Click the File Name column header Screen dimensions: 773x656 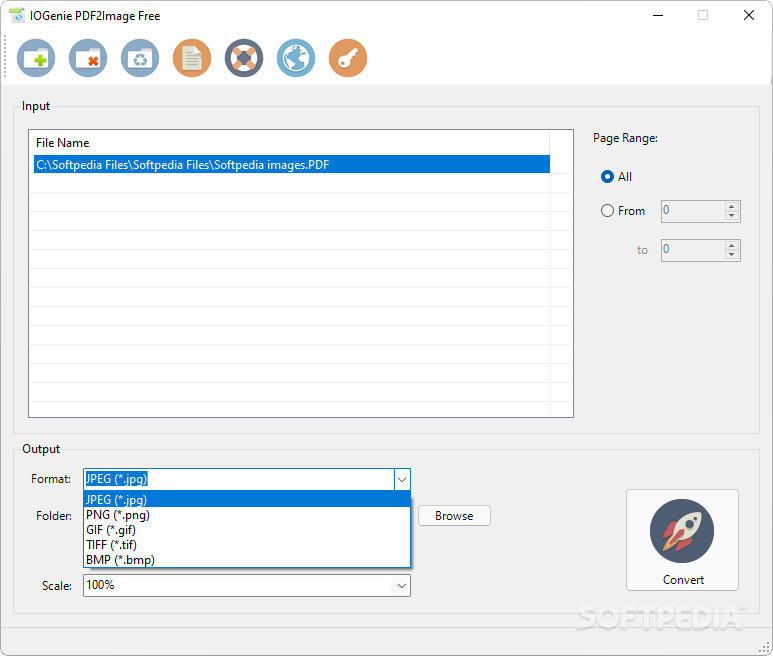coord(289,143)
